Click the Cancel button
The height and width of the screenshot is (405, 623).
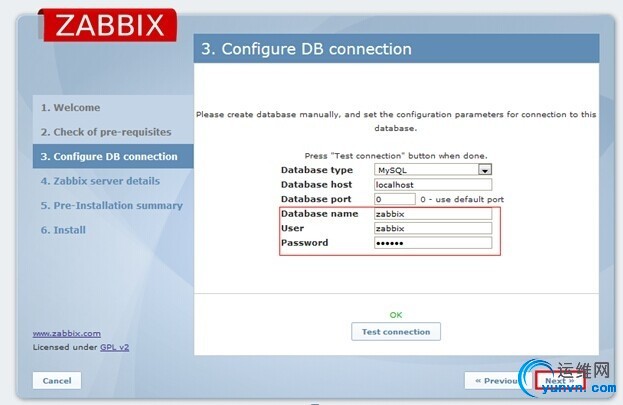tap(57, 381)
